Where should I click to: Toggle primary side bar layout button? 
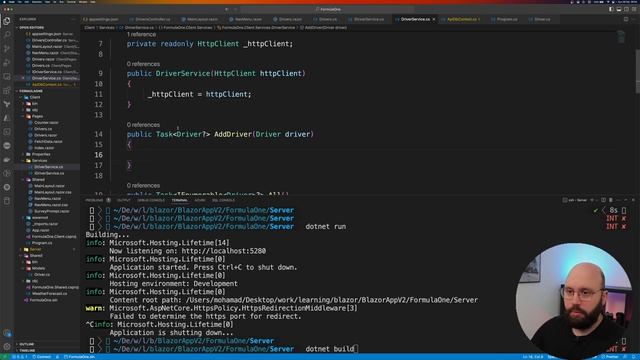point(611,9)
